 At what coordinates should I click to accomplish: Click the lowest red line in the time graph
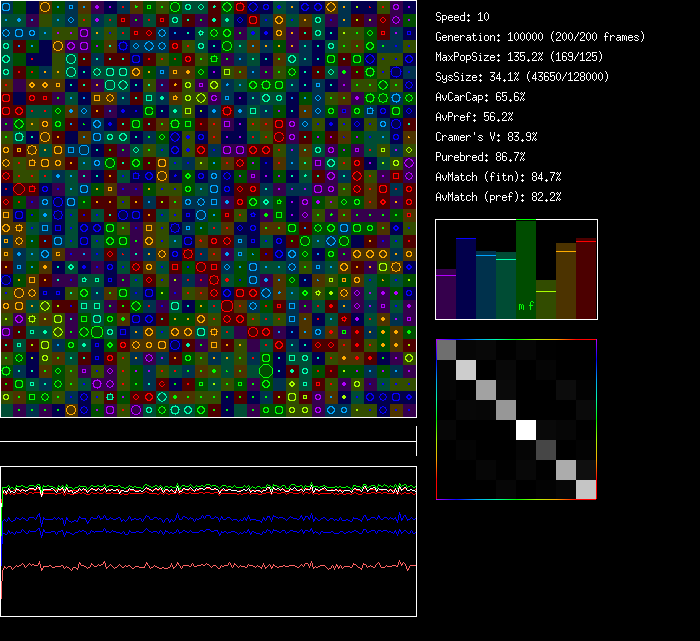[200, 566]
